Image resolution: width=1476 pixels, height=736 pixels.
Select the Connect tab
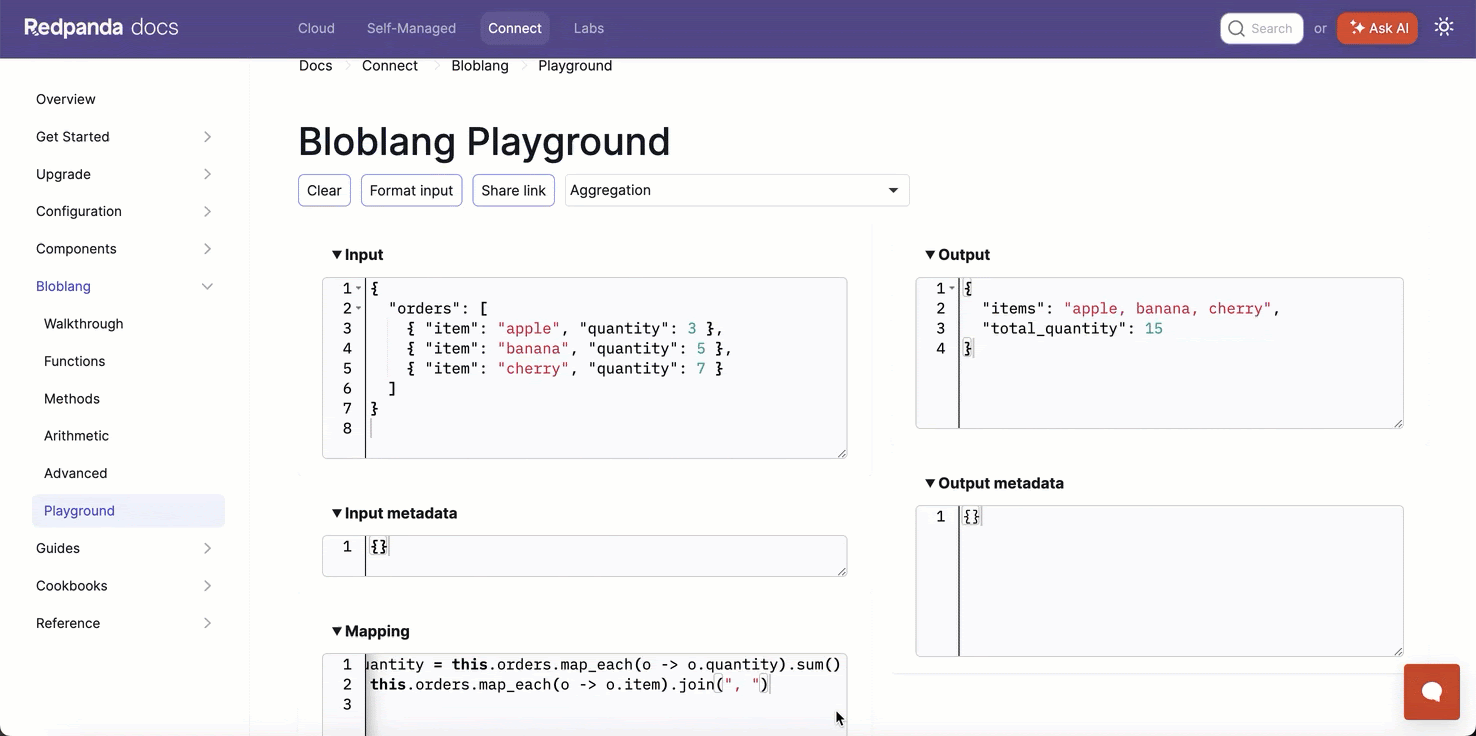pos(515,28)
